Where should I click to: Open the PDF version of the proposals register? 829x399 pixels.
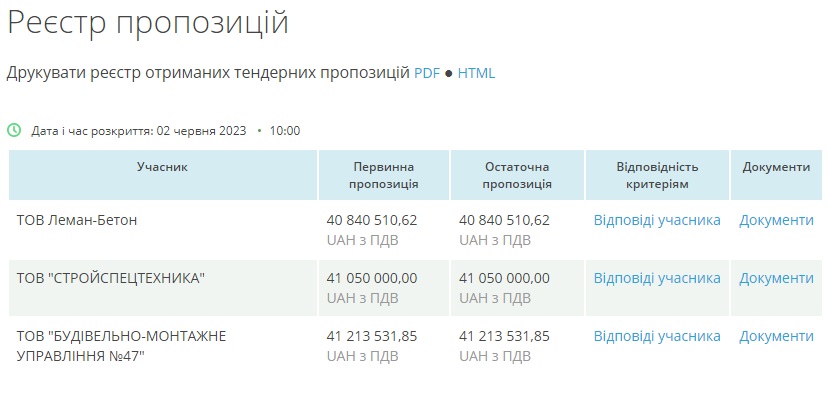[427, 73]
